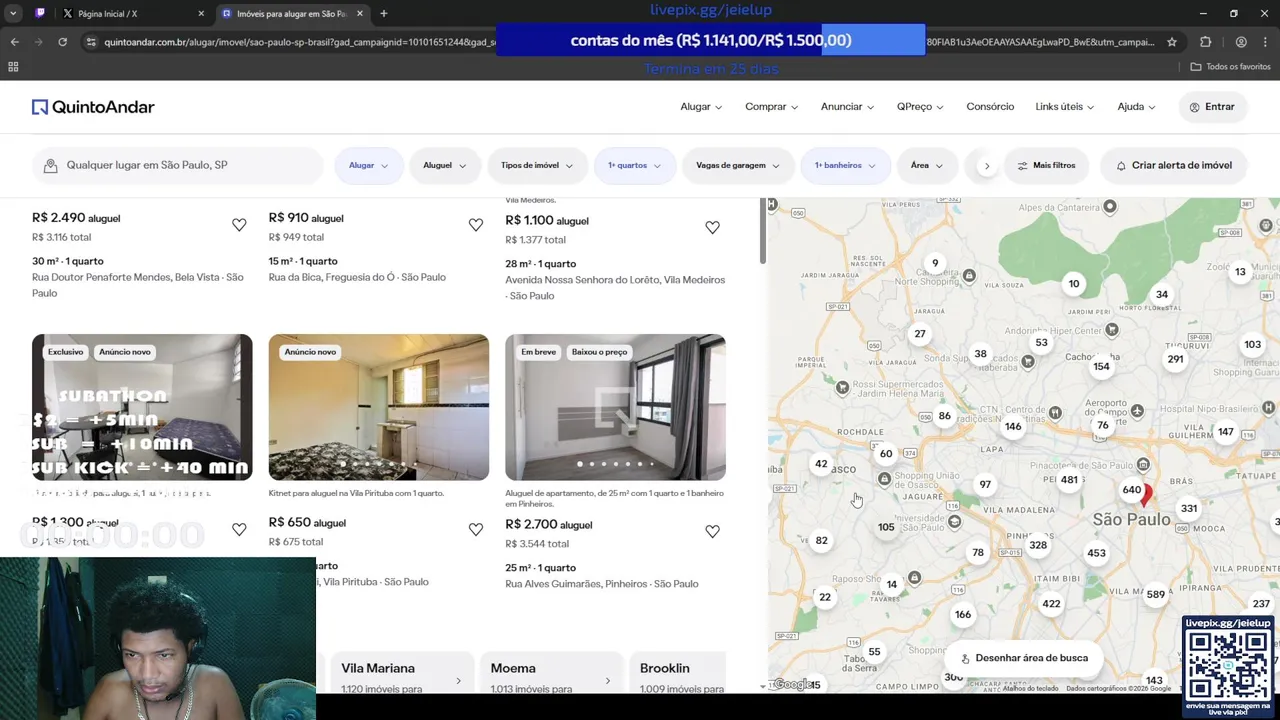Image resolution: width=1280 pixels, height=720 pixels.
Task: Favorite the R$ 2.700 listing heart
Action: coord(712,532)
